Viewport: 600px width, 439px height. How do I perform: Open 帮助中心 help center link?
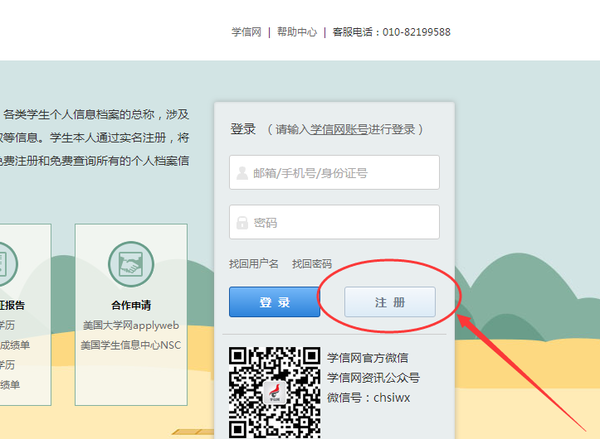click(x=297, y=32)
